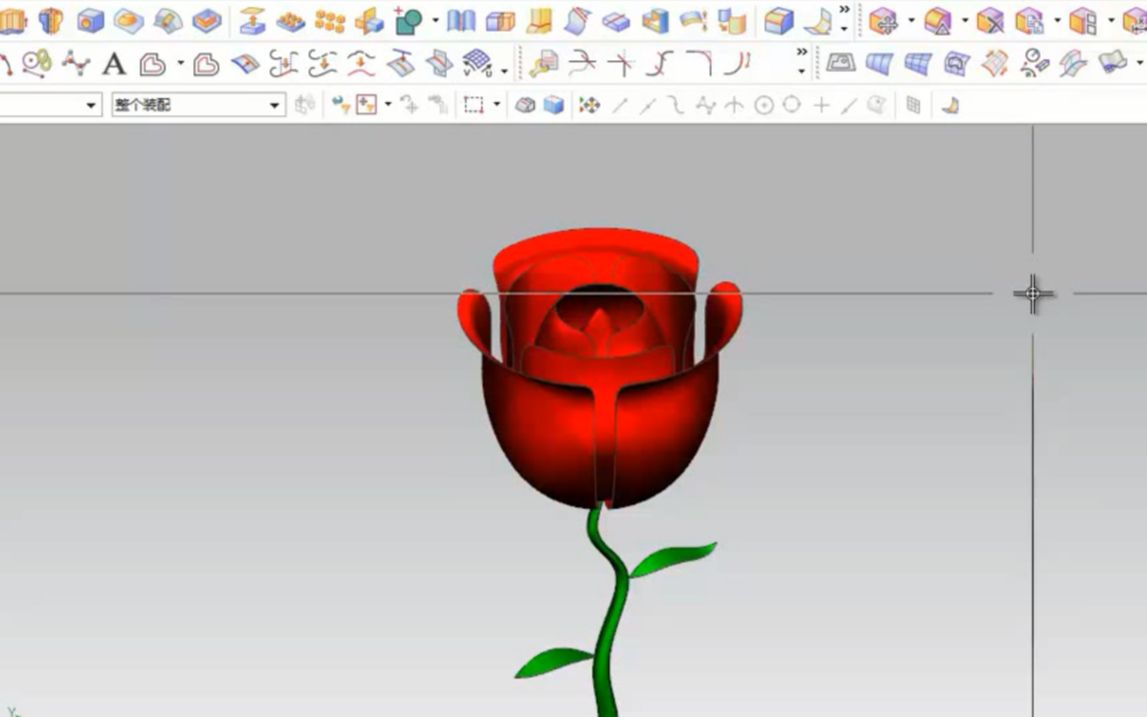Open the Four Point Surface tool
This screenshot has width=1147, height=717.
pos(840,63)
